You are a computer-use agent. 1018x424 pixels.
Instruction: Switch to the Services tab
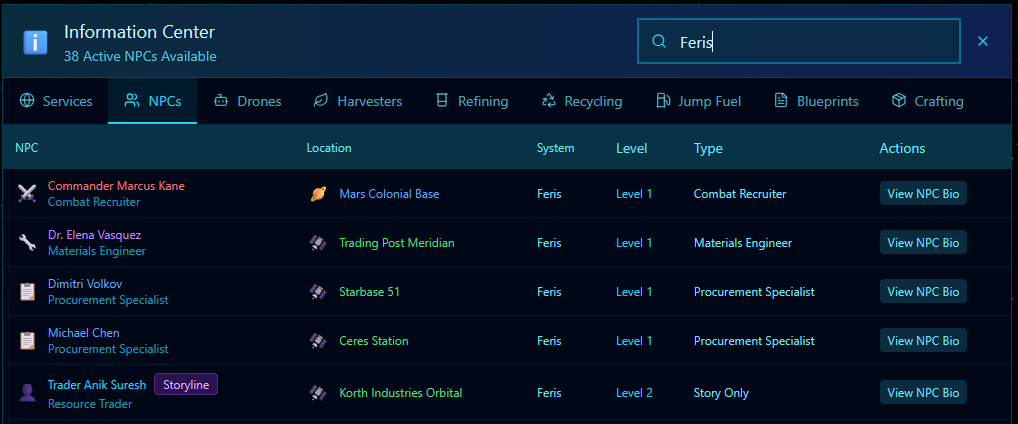tap(56, 101)
